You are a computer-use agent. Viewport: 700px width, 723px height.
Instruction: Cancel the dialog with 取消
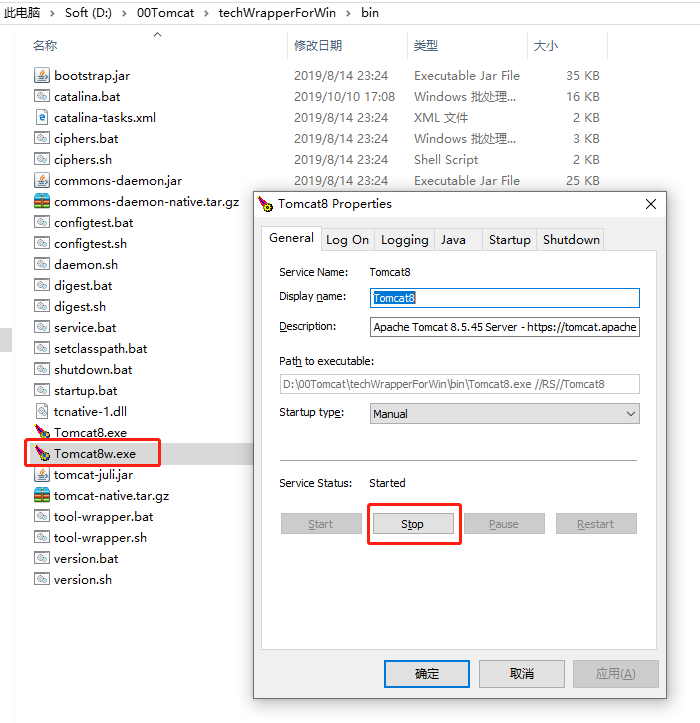pos(522,674)
